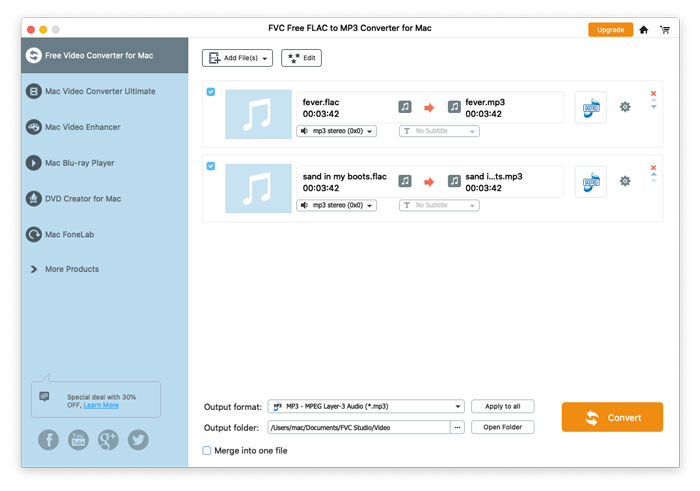Screen dimensions: 700x491
Task: Remove sand in my boots.flac with red X
Action: click(x=653, y=167)
